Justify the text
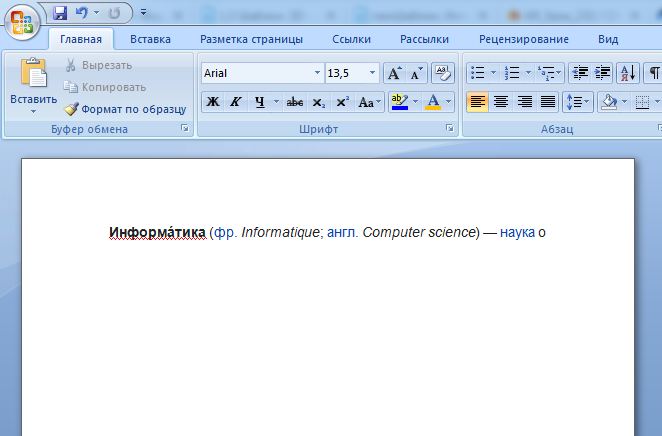This screenshot has width=662, height=436. coord(548,102)
